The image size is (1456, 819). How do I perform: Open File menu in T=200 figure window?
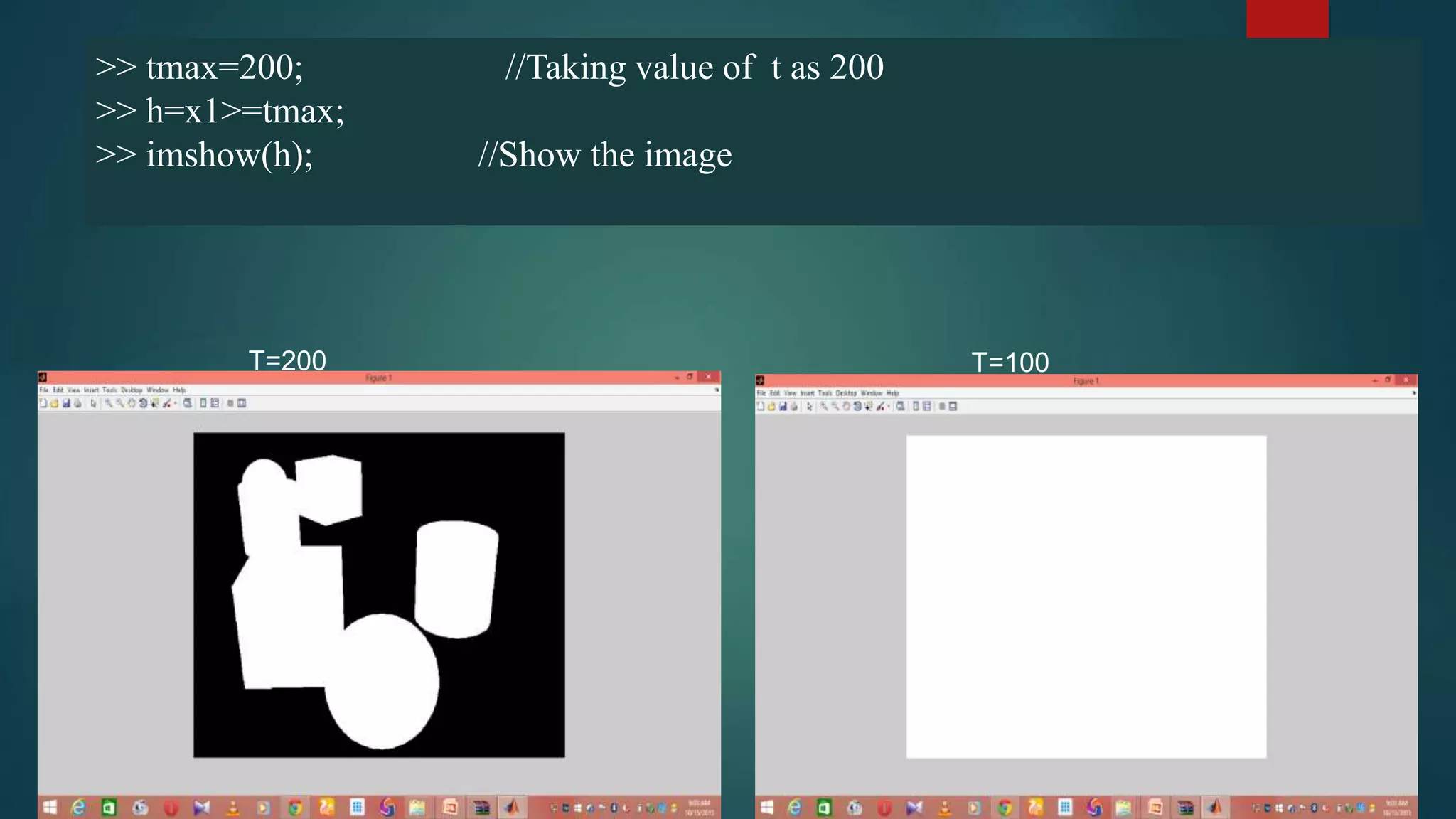click(x=43, y=390)
